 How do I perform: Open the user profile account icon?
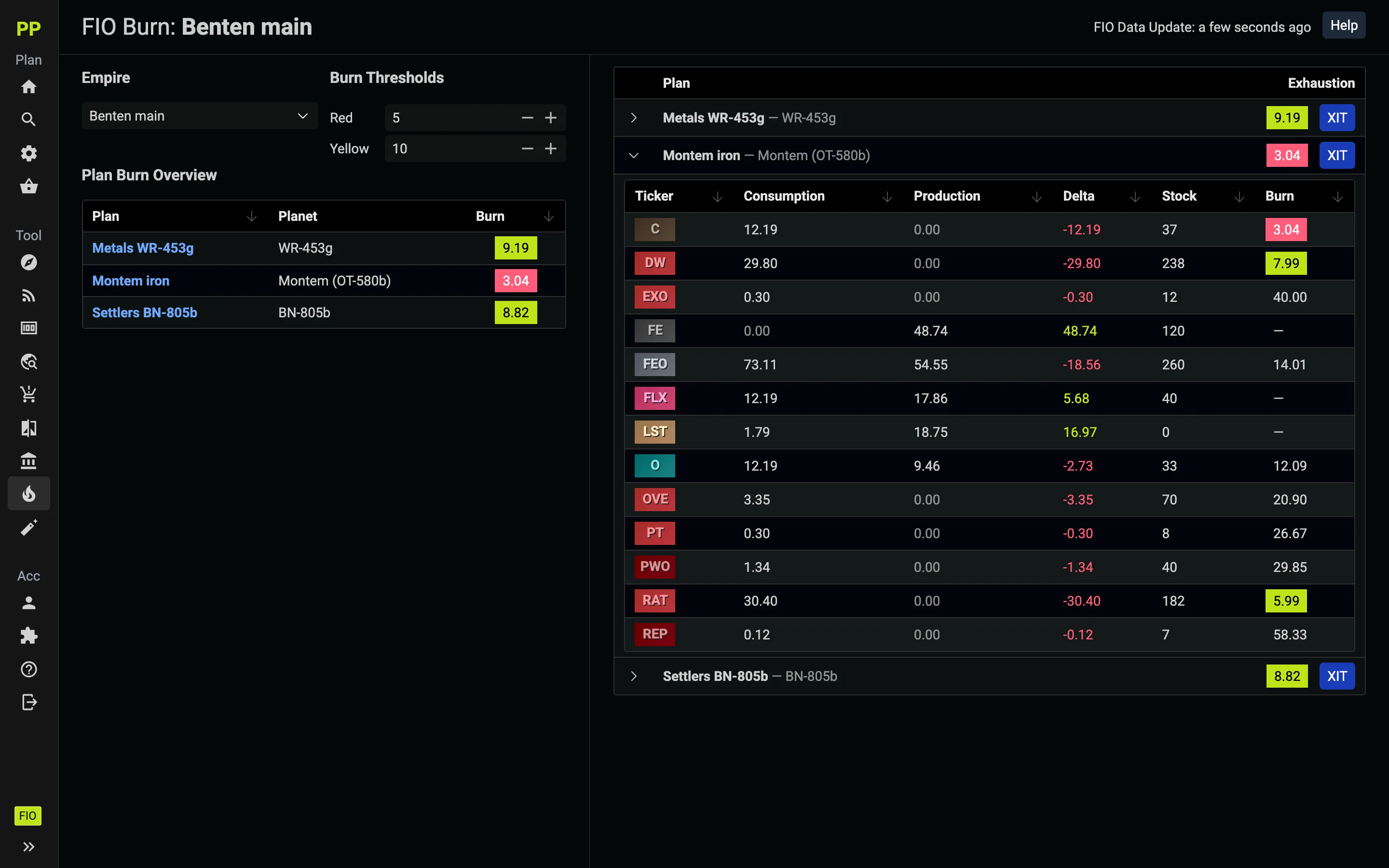pos(29,603)
